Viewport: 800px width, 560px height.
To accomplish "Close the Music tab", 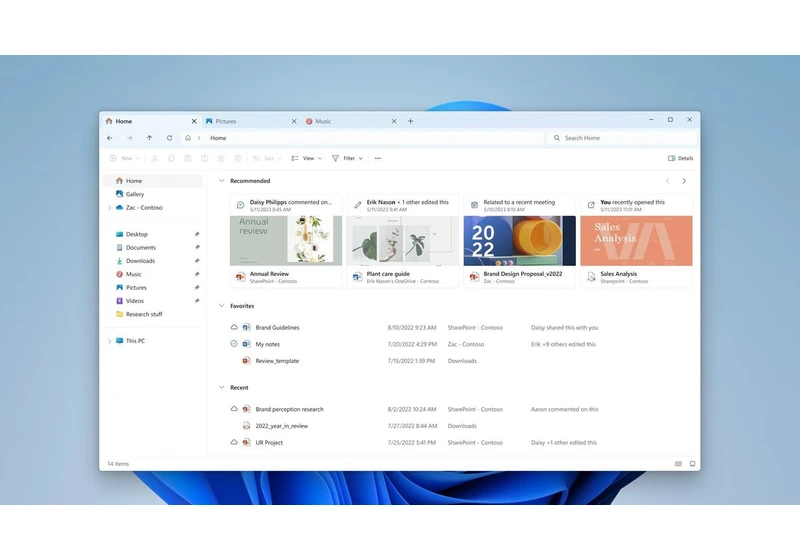I will coord(394,121).
